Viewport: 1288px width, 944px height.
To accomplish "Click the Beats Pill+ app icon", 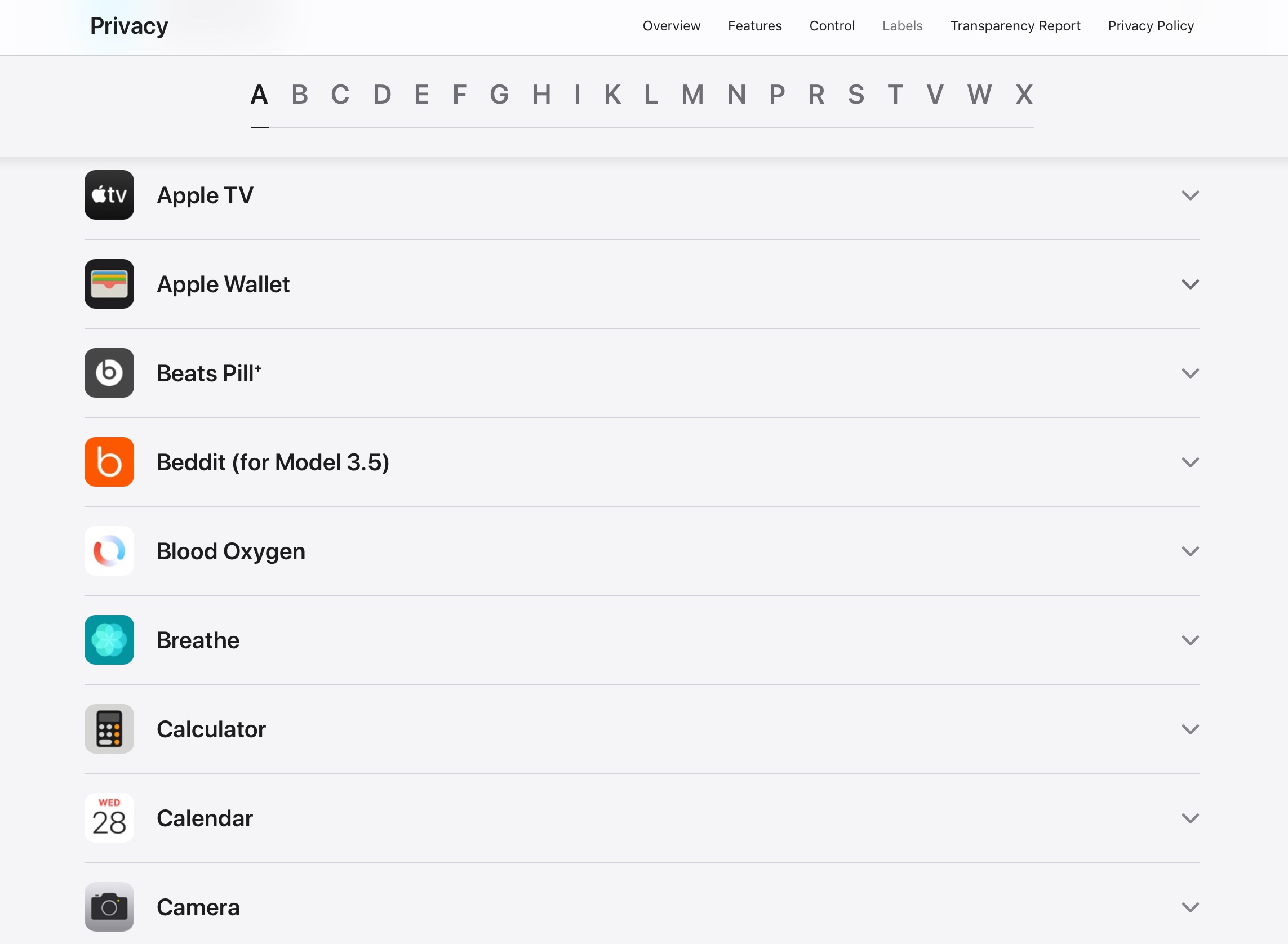I will coord(109,373).
